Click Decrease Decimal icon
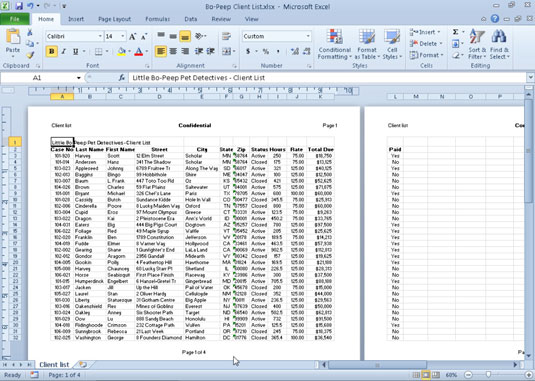Viewport: 535px width, 381px height. click(x=306, y=52)
